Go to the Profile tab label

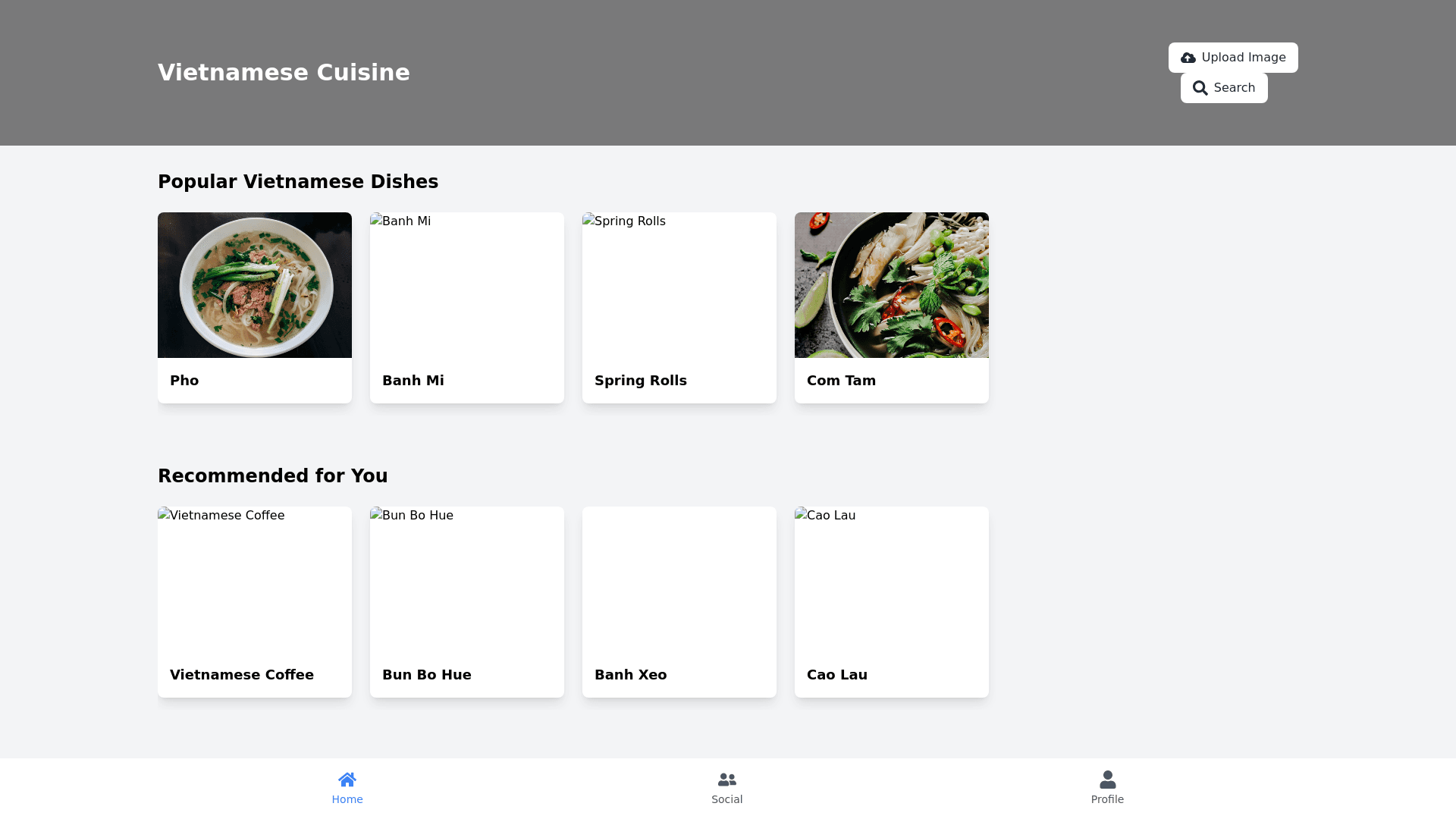[x=1107, y=799]
